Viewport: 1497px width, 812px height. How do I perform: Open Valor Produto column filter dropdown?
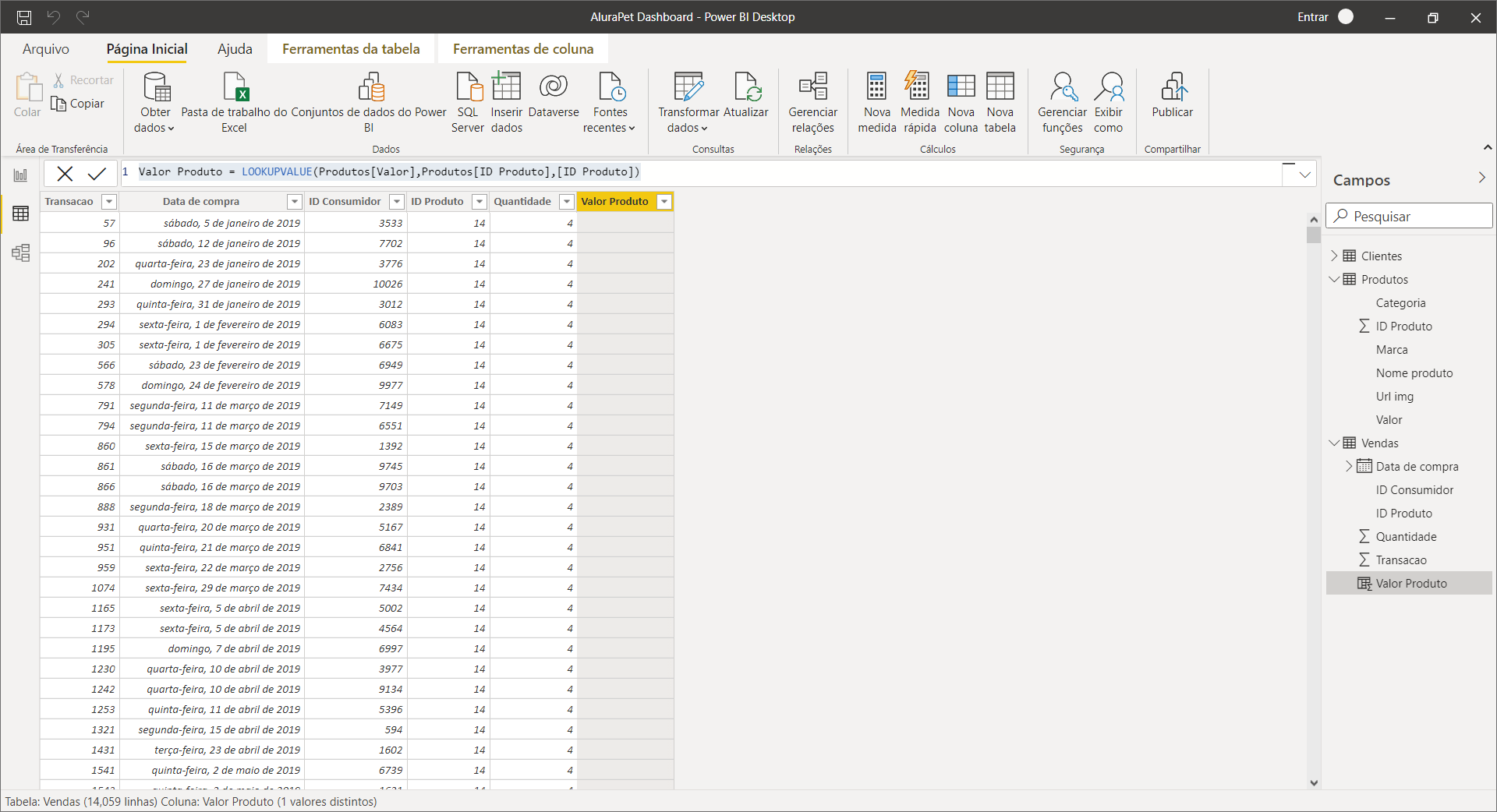pos(664,202)
